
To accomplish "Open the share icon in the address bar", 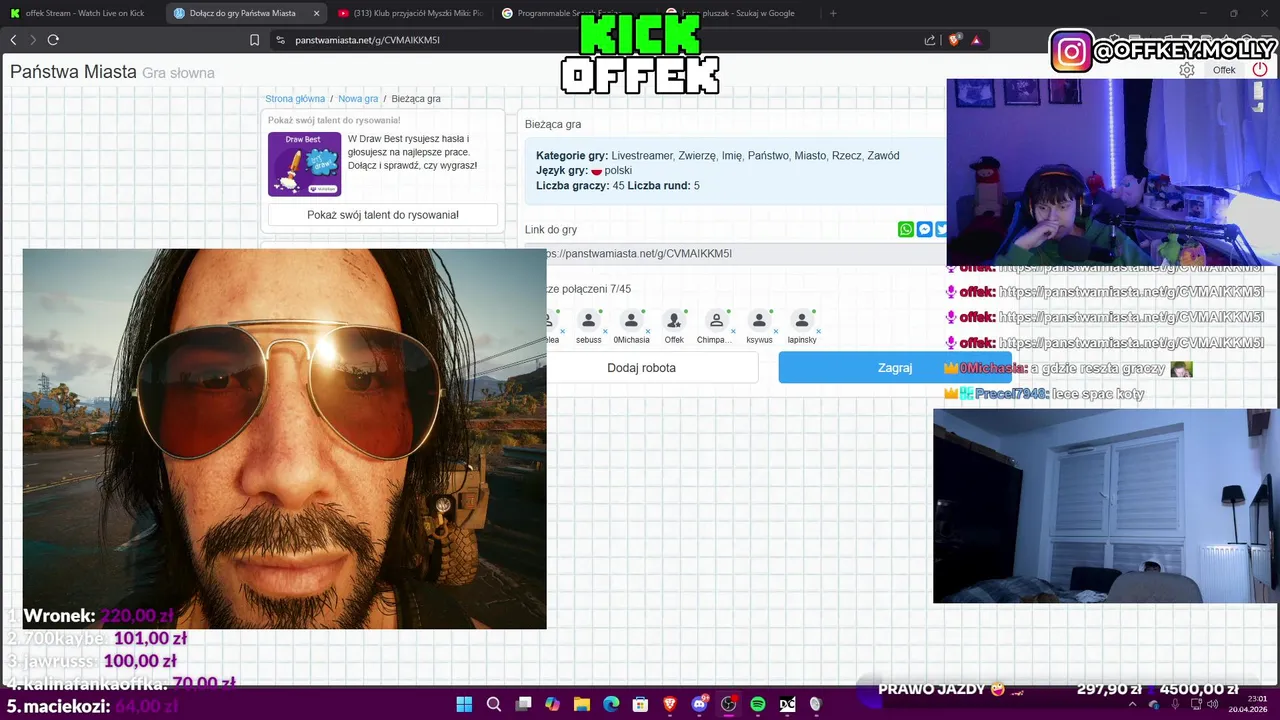I will coord(930,40).
